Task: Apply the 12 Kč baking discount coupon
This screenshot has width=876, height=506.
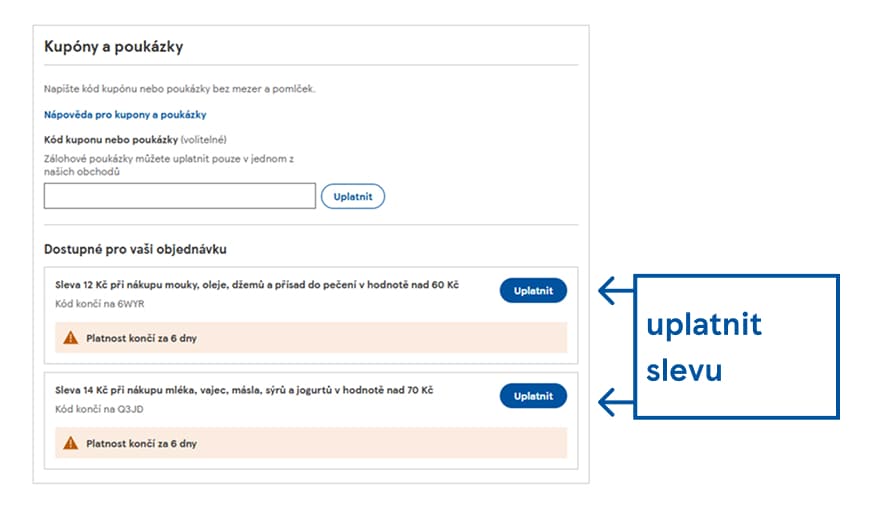Action: coord(533,291)
